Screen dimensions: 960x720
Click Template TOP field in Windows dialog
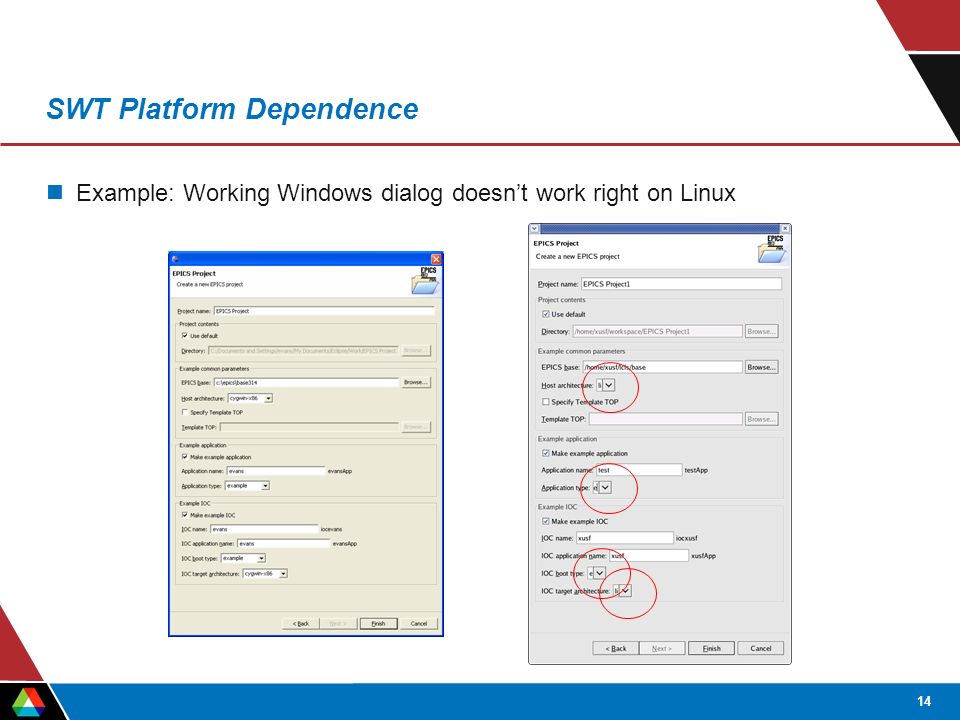309,427
